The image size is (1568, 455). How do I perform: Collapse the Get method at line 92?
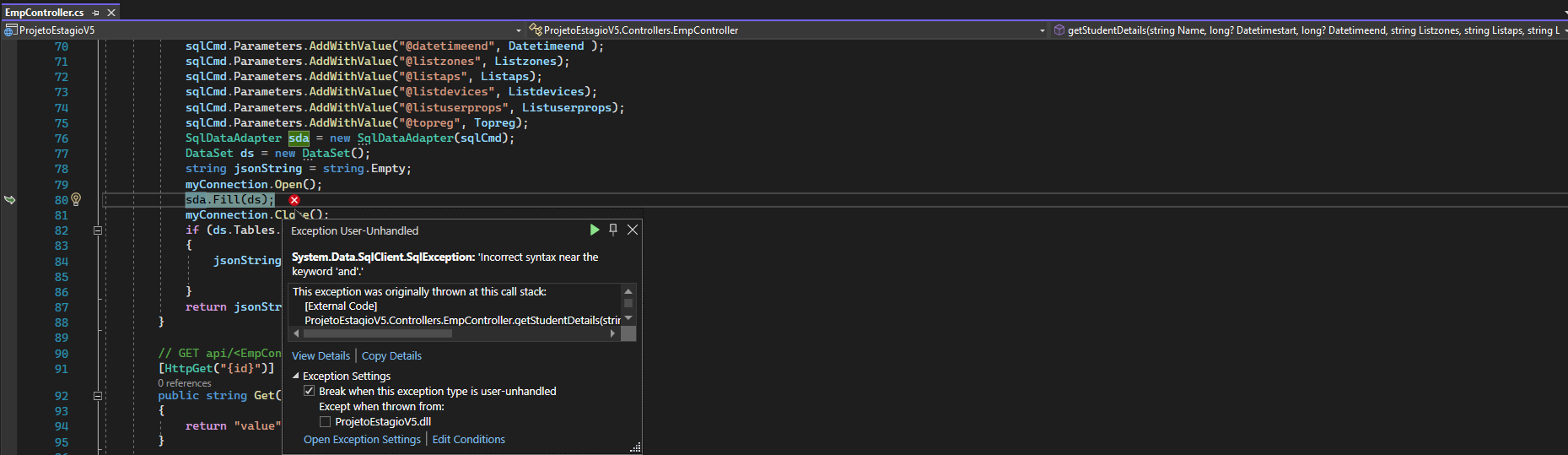click(x=98, y=396)
